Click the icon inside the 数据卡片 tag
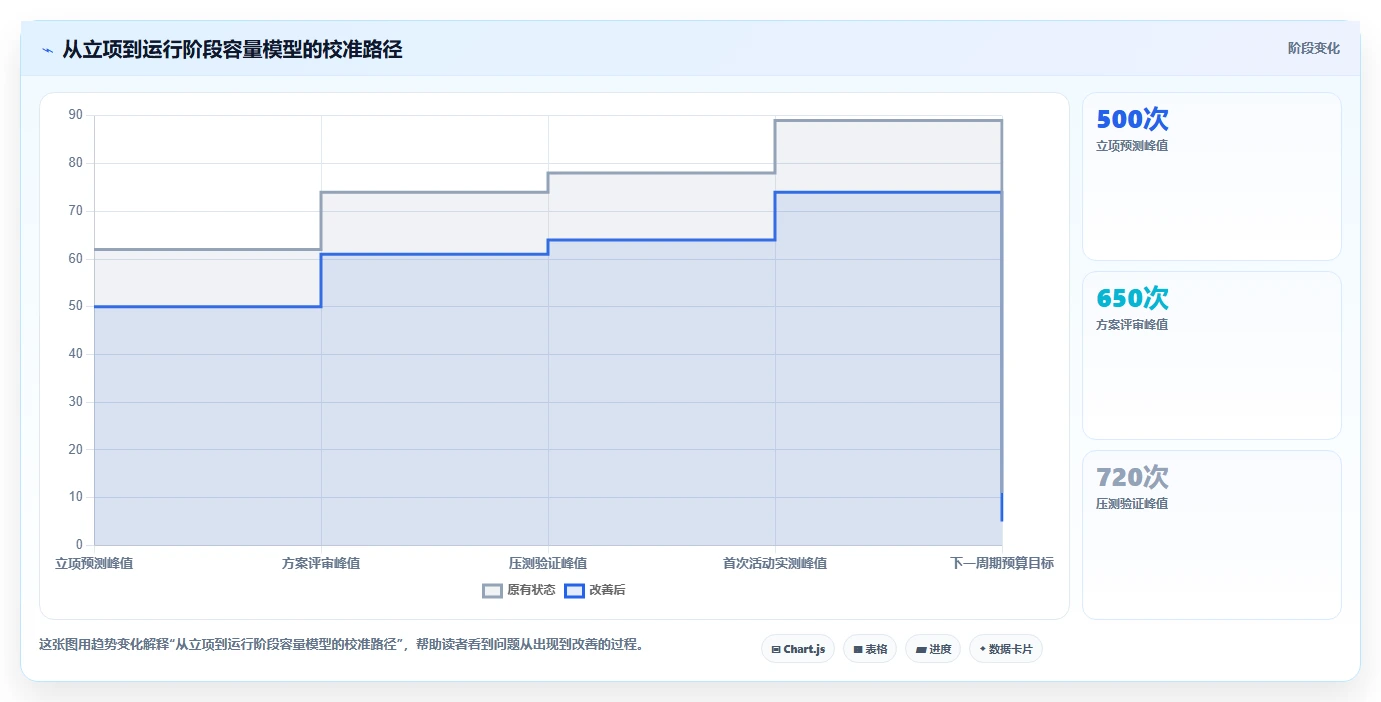Image resolution: width=1381 pixels, height=702 pixels. [x=983, y=649]
